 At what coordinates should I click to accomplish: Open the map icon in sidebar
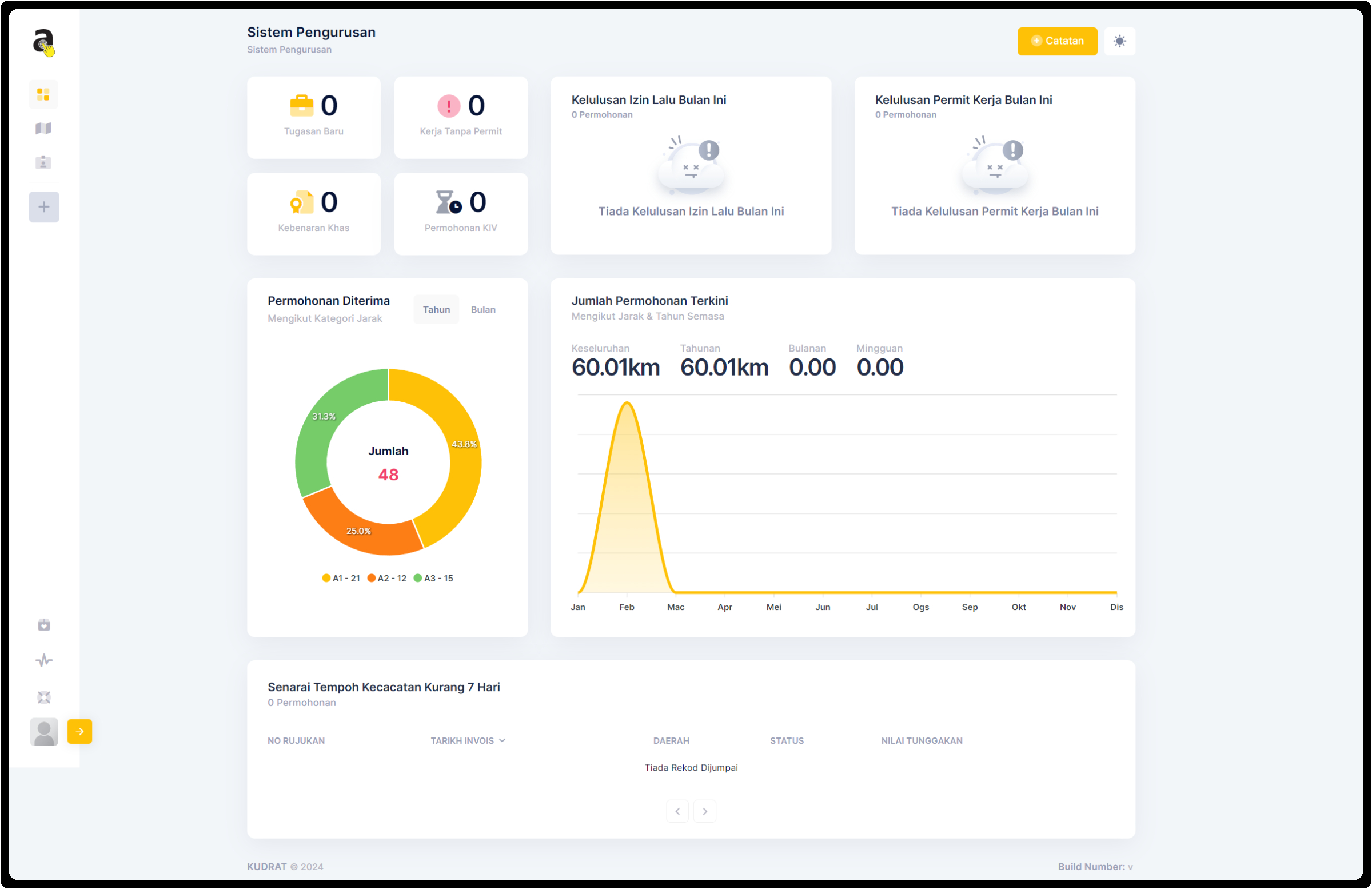[x=43, y=128]
